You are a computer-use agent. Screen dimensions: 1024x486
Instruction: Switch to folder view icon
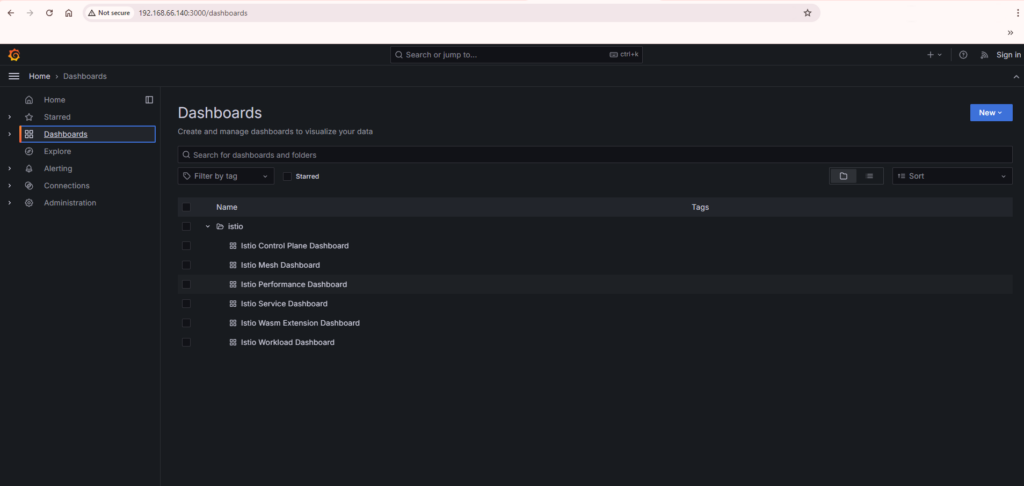[843, 176]
